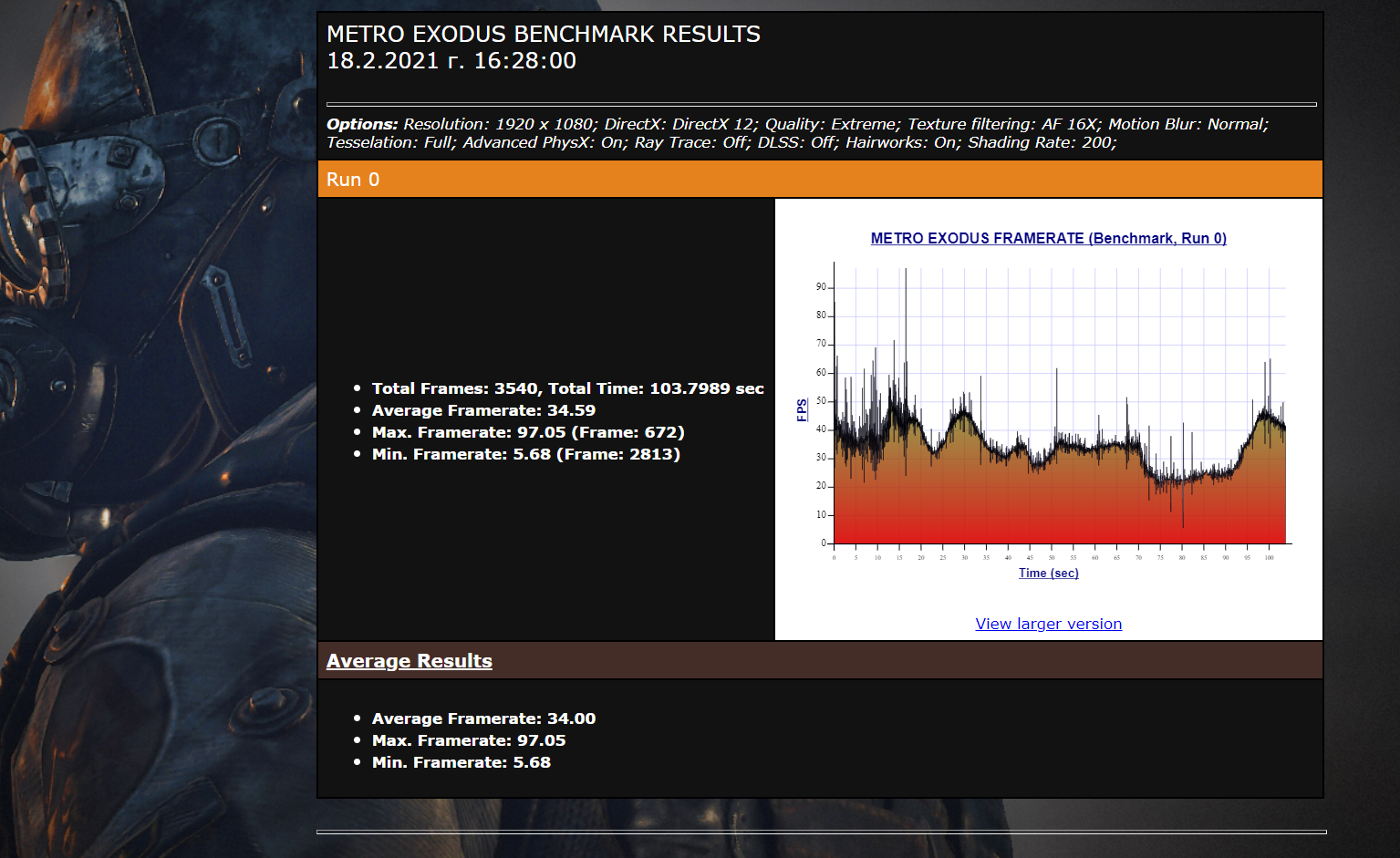Image resolution: width=1400 pixels, height=858 pixels.
Task: Click the Hairworks: On option
Action: [904, 142]
